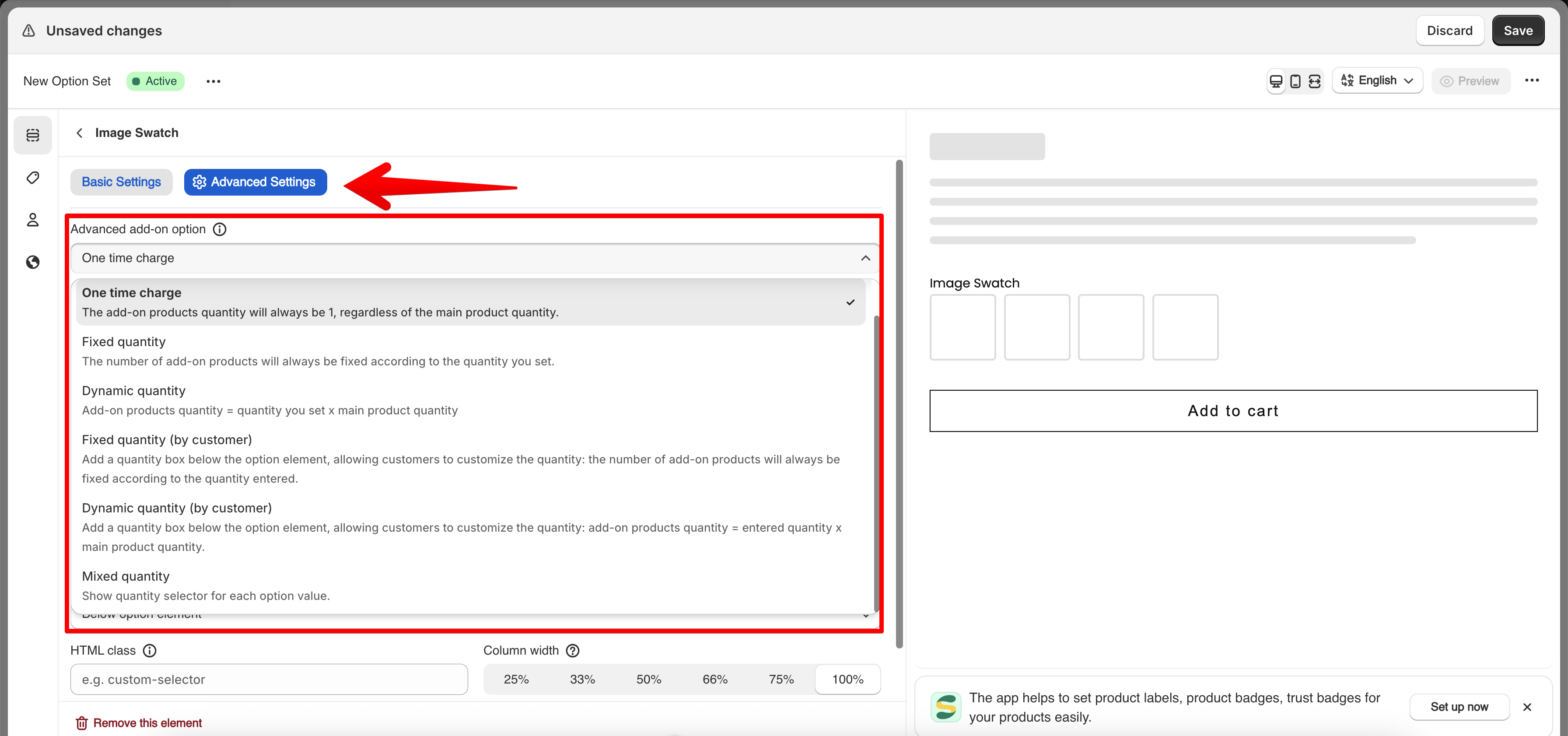Viewport: 1568px width, 736px height.
Task: Switch to mobile preview device icon
Action: [1295, 81]
